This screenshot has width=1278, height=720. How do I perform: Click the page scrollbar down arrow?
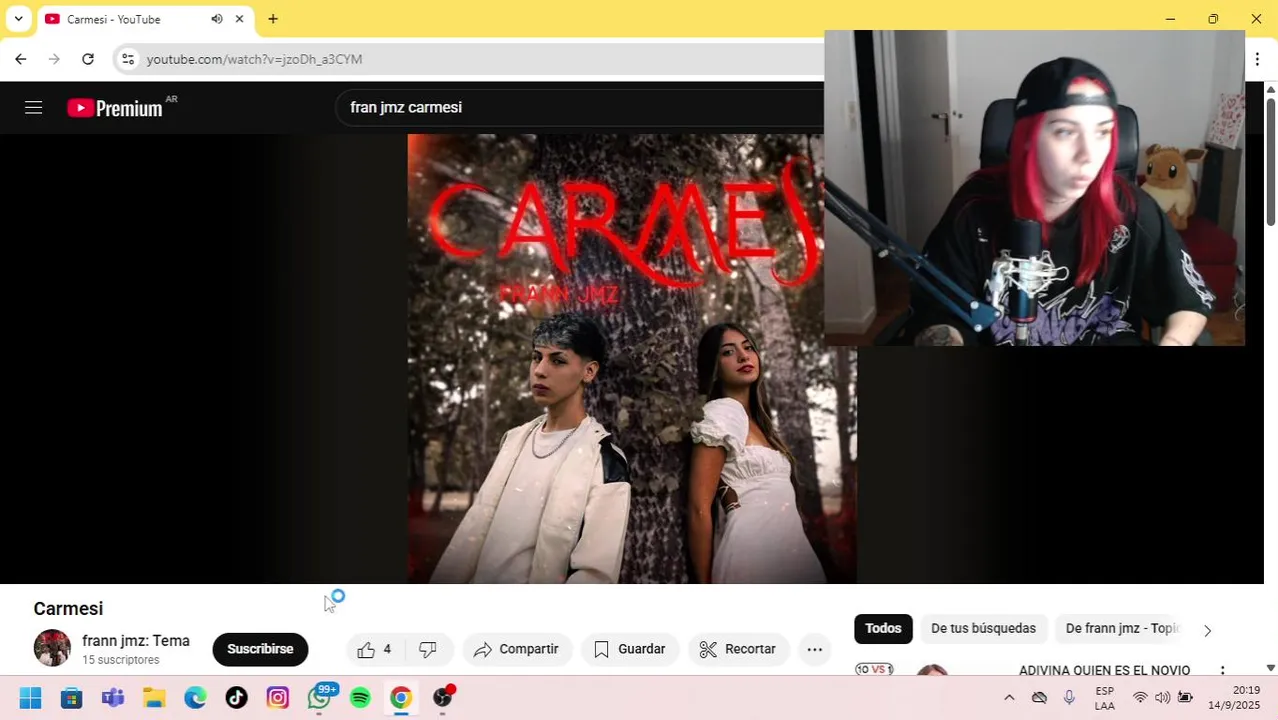click(1271, 667)
